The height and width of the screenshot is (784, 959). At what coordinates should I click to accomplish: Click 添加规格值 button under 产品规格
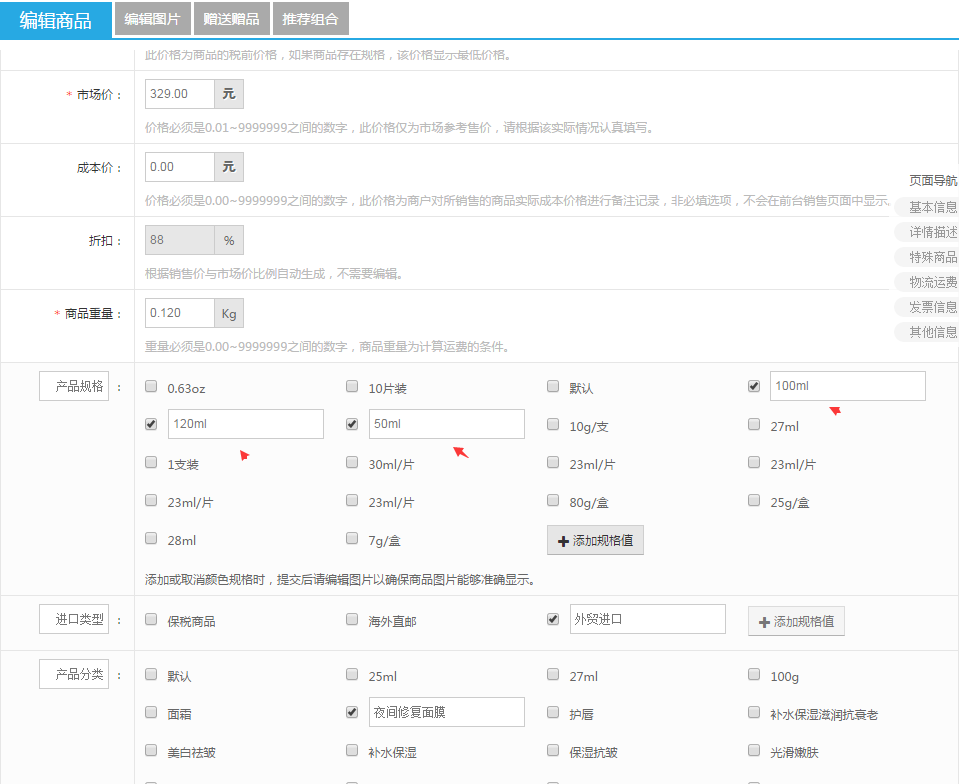coord(595,541)
